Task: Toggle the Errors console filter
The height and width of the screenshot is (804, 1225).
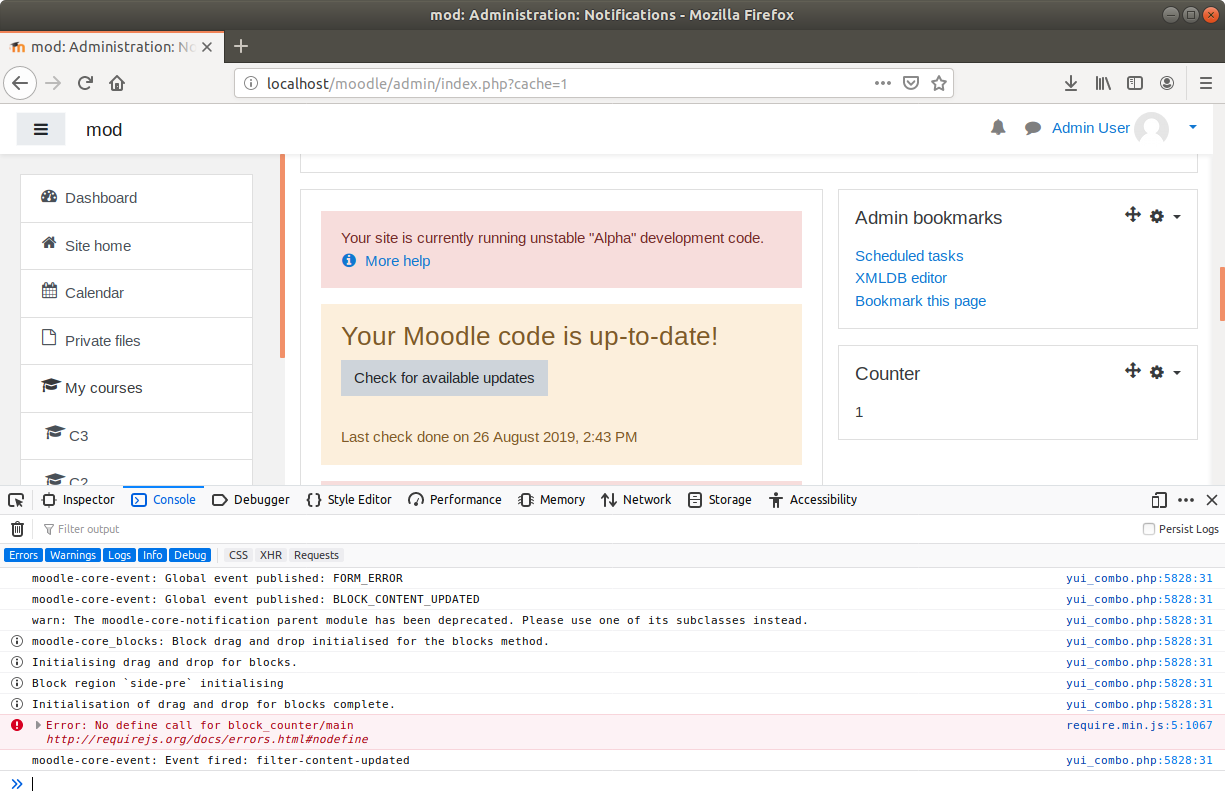Action: [x=23, y=555]
